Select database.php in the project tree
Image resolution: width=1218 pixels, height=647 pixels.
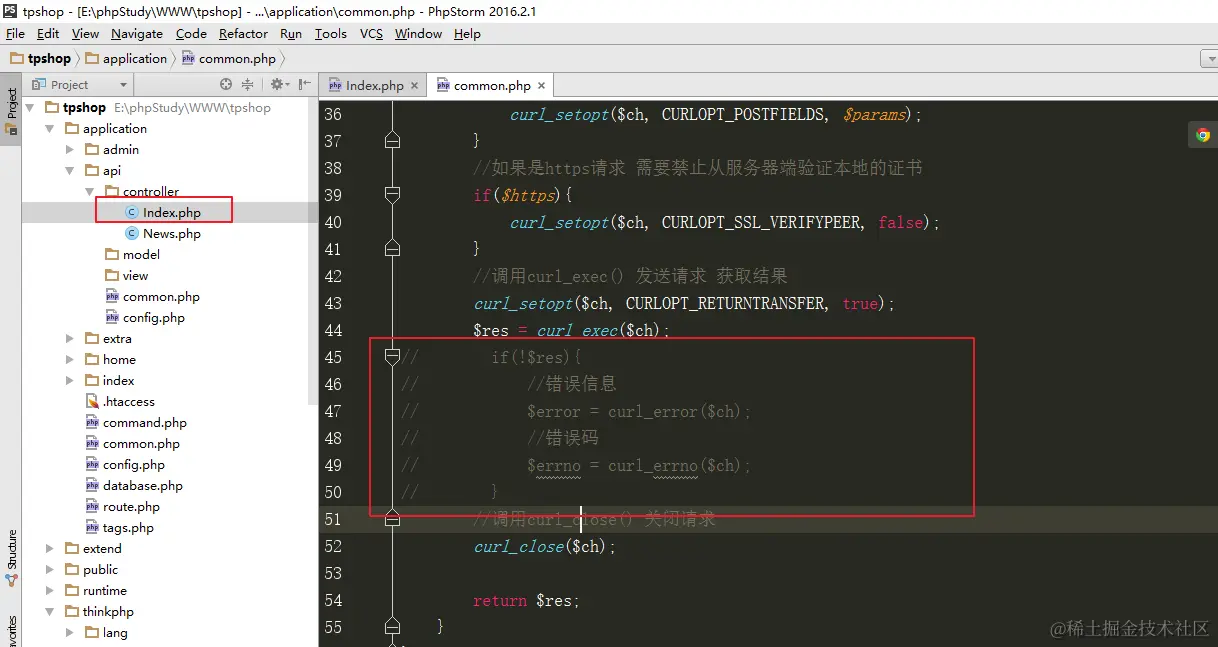(x=134, y=486)
